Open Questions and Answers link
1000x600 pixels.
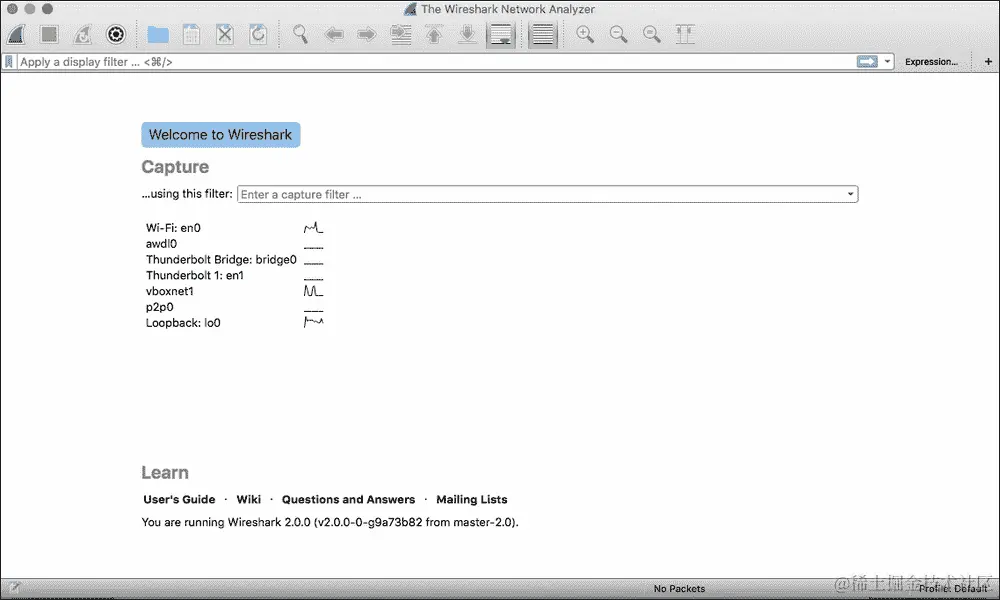tap(348, 499)
